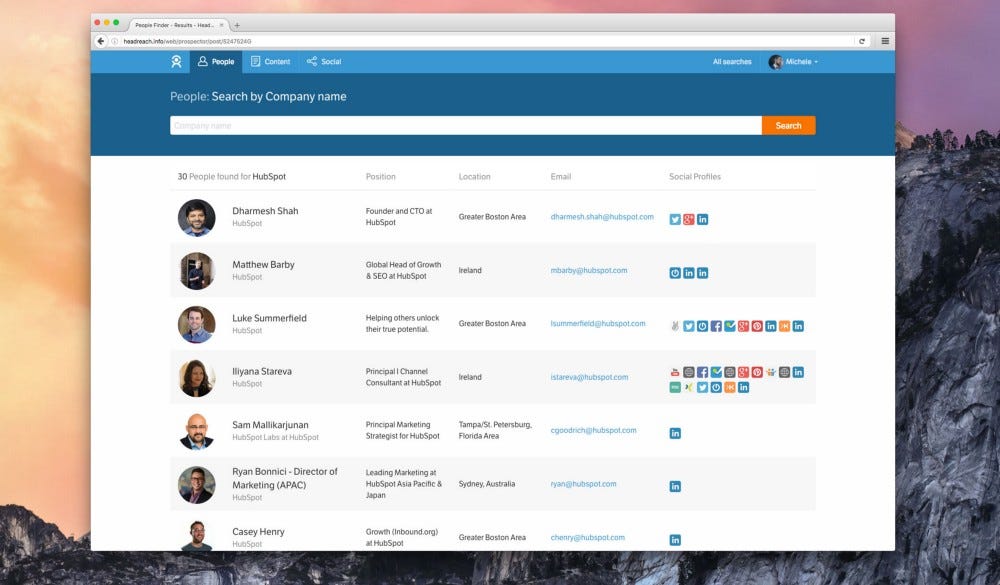Open Iliyana Stareva's Foursquare checkmark icon
Screen dimensions: 1000x585
716,372
